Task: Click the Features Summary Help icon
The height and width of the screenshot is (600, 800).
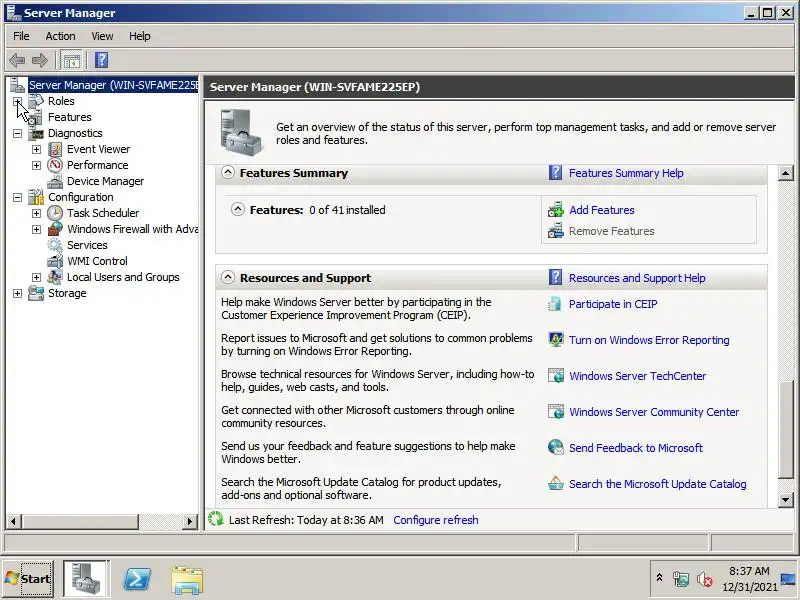Action: point(555,172)
